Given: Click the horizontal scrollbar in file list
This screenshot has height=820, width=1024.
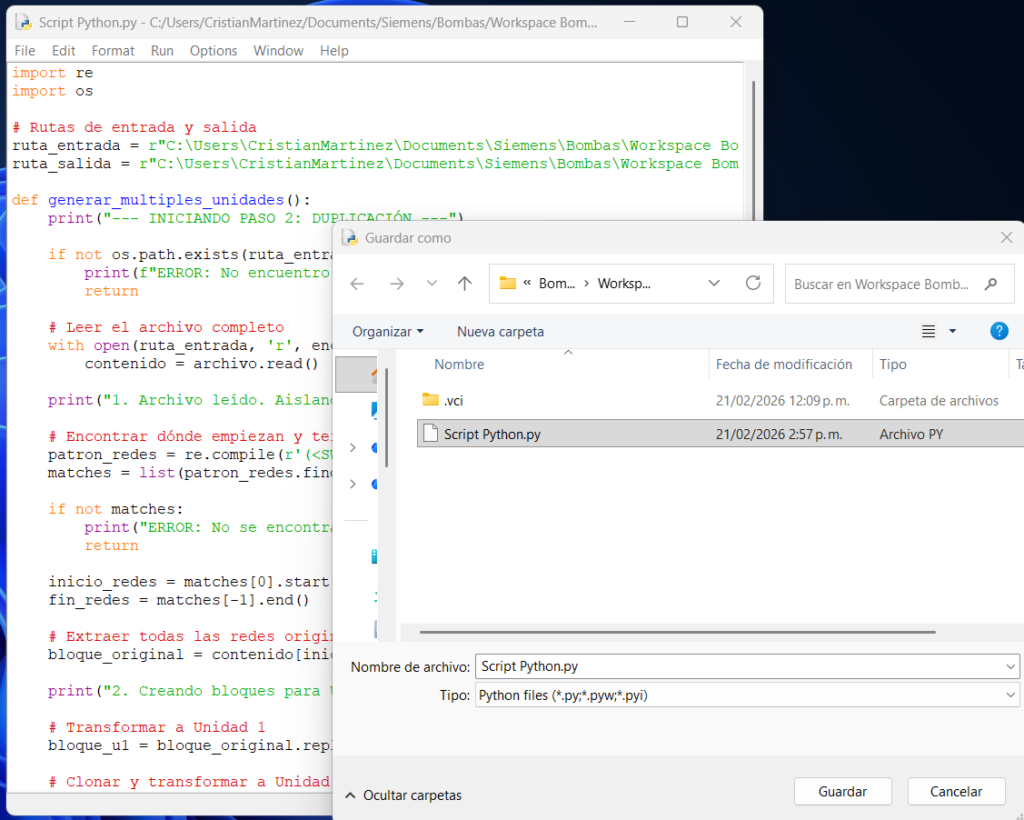Looking at the screenshot, I should pos(677,632).
